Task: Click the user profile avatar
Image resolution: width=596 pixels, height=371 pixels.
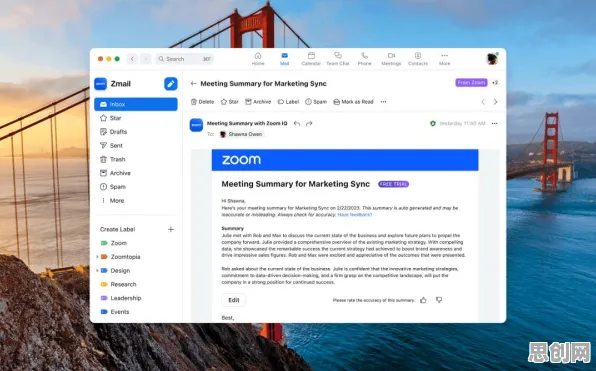Action: pos(492,59)
